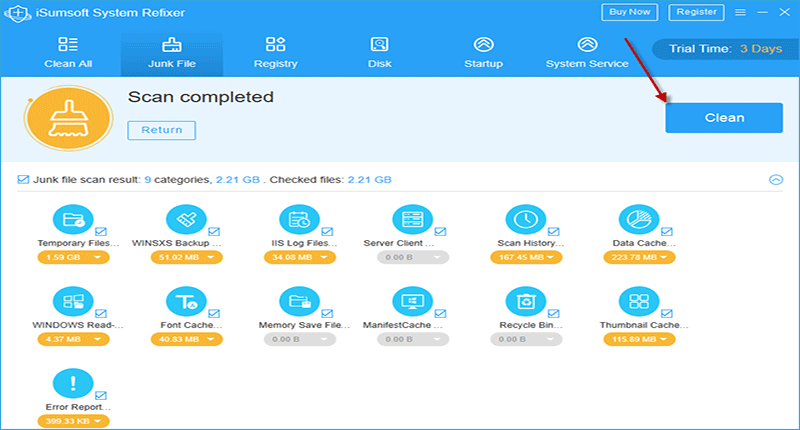
Task: Click the Font Cache category icon
Action: 186,301
